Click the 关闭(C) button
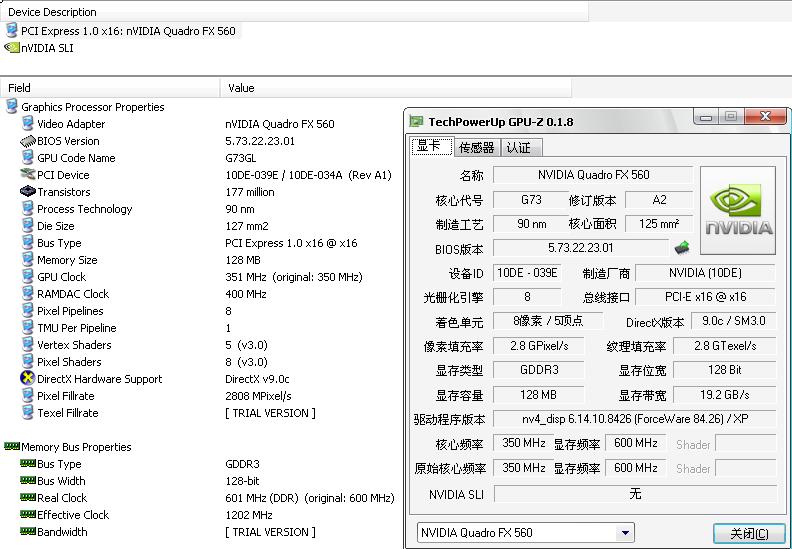 click(x=749, y=533)
